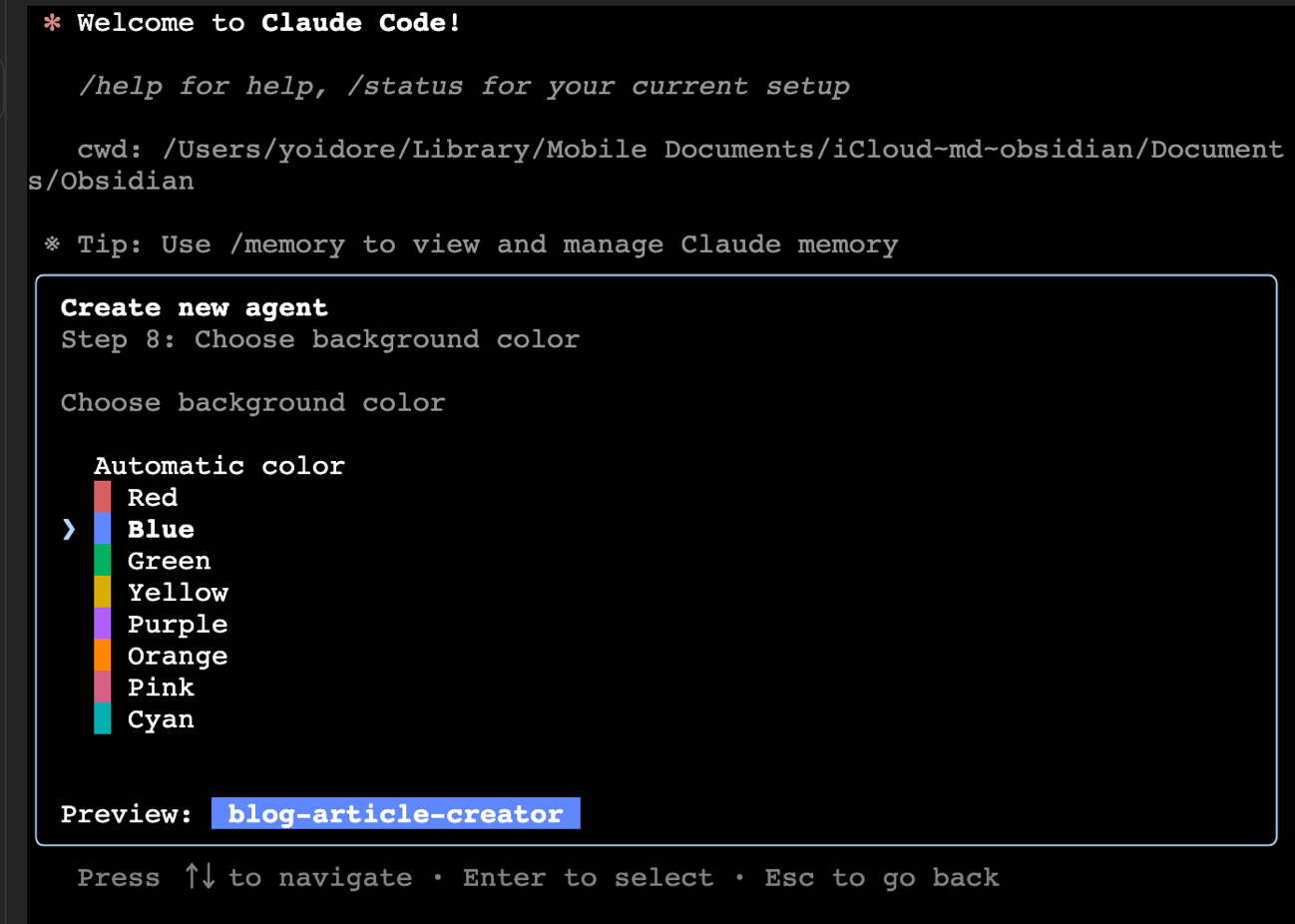Choose the Red menu option label
The image size is (1295, 924).
[x=153, y=497]
